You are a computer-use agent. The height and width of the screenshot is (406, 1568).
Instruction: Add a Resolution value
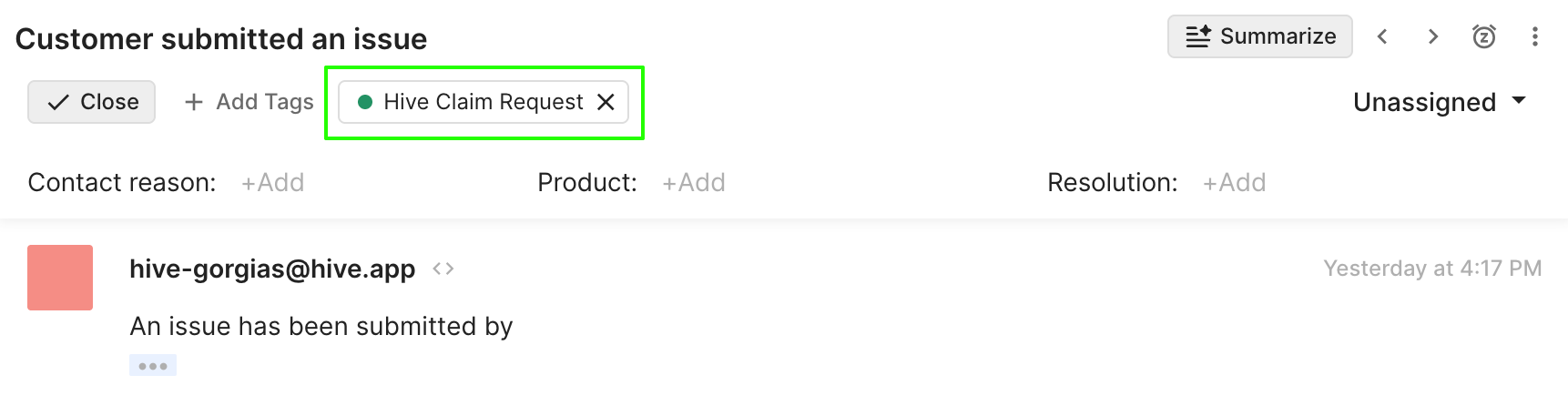coord(1235,183)
